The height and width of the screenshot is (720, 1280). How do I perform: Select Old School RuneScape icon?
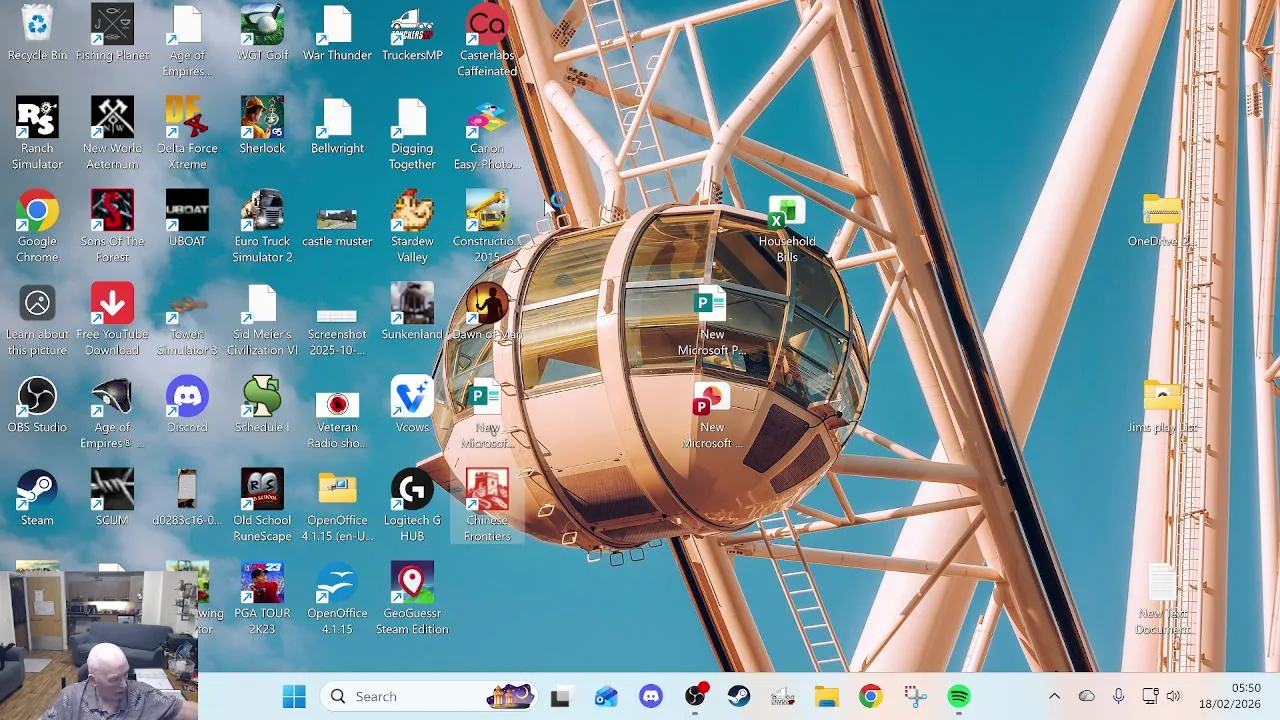click(x=262, y=506)
